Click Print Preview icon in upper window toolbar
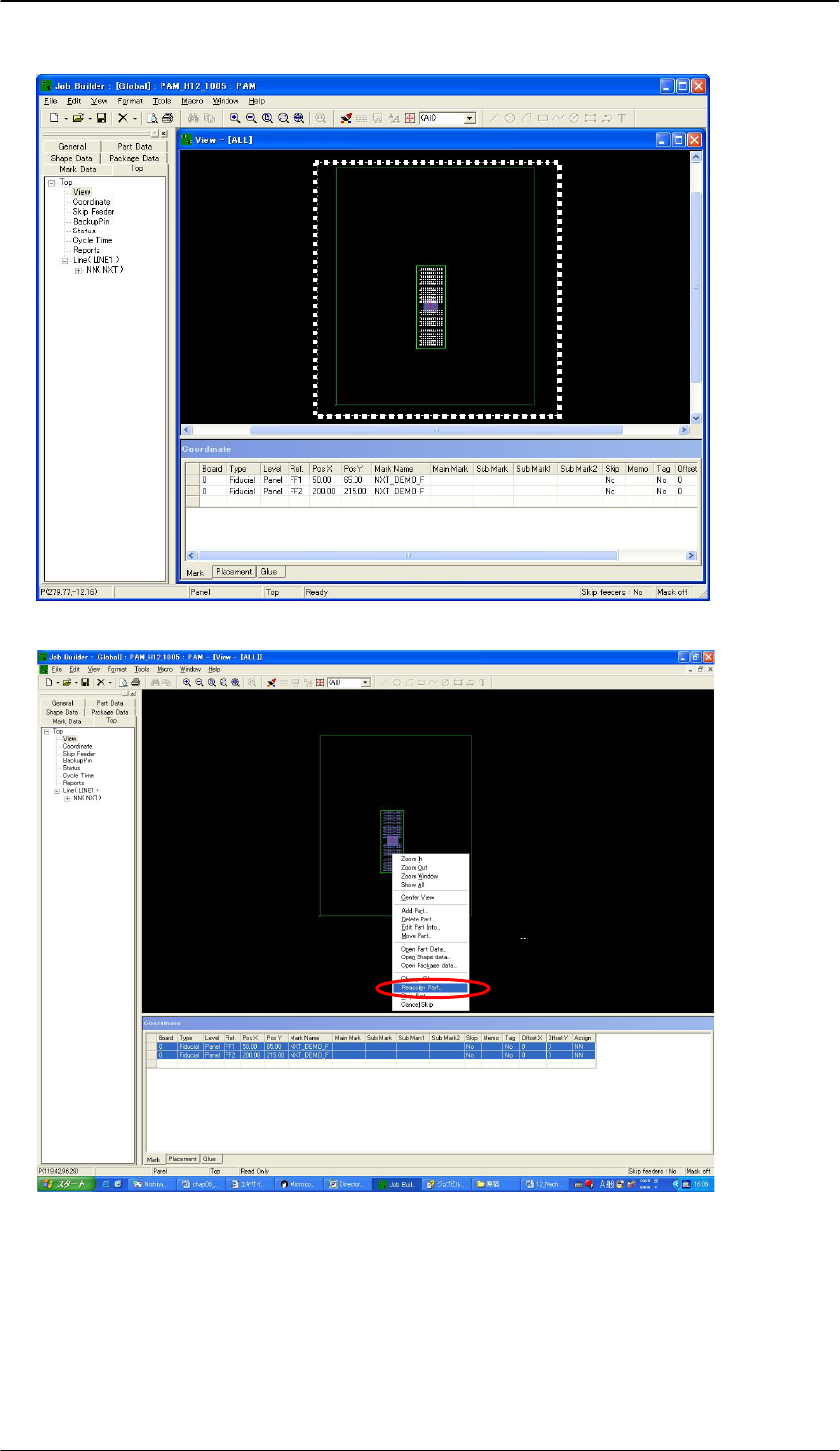 (x=153, y=118)
